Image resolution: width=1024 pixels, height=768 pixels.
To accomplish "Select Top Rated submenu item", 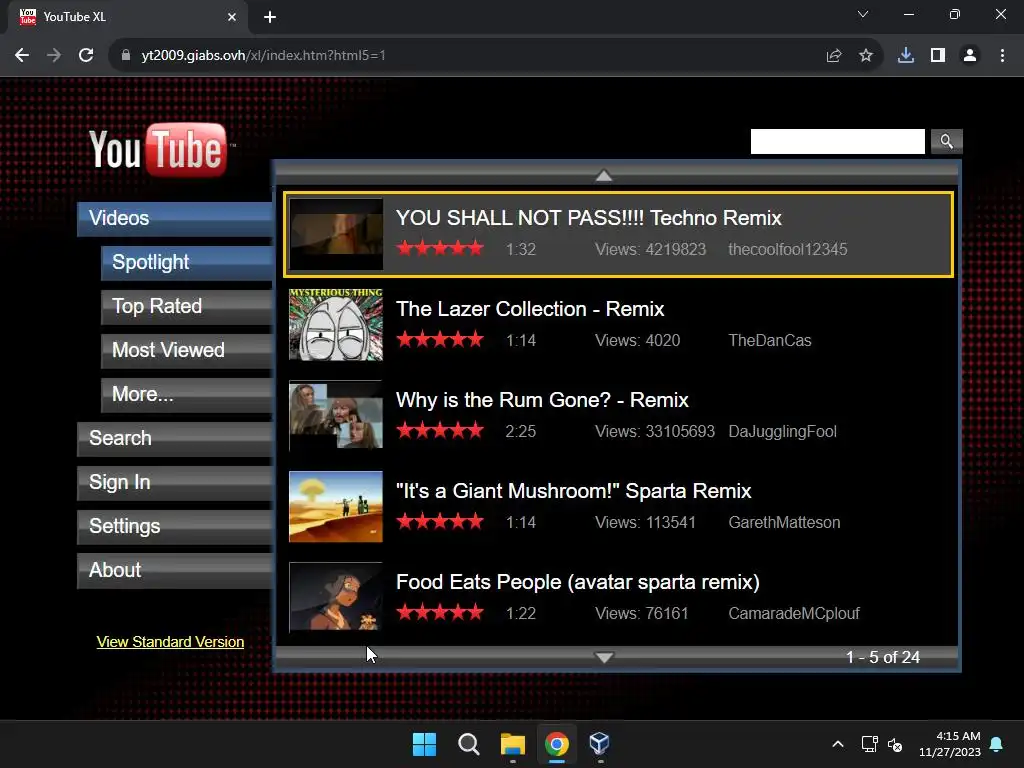I will (x=187, y=306).
